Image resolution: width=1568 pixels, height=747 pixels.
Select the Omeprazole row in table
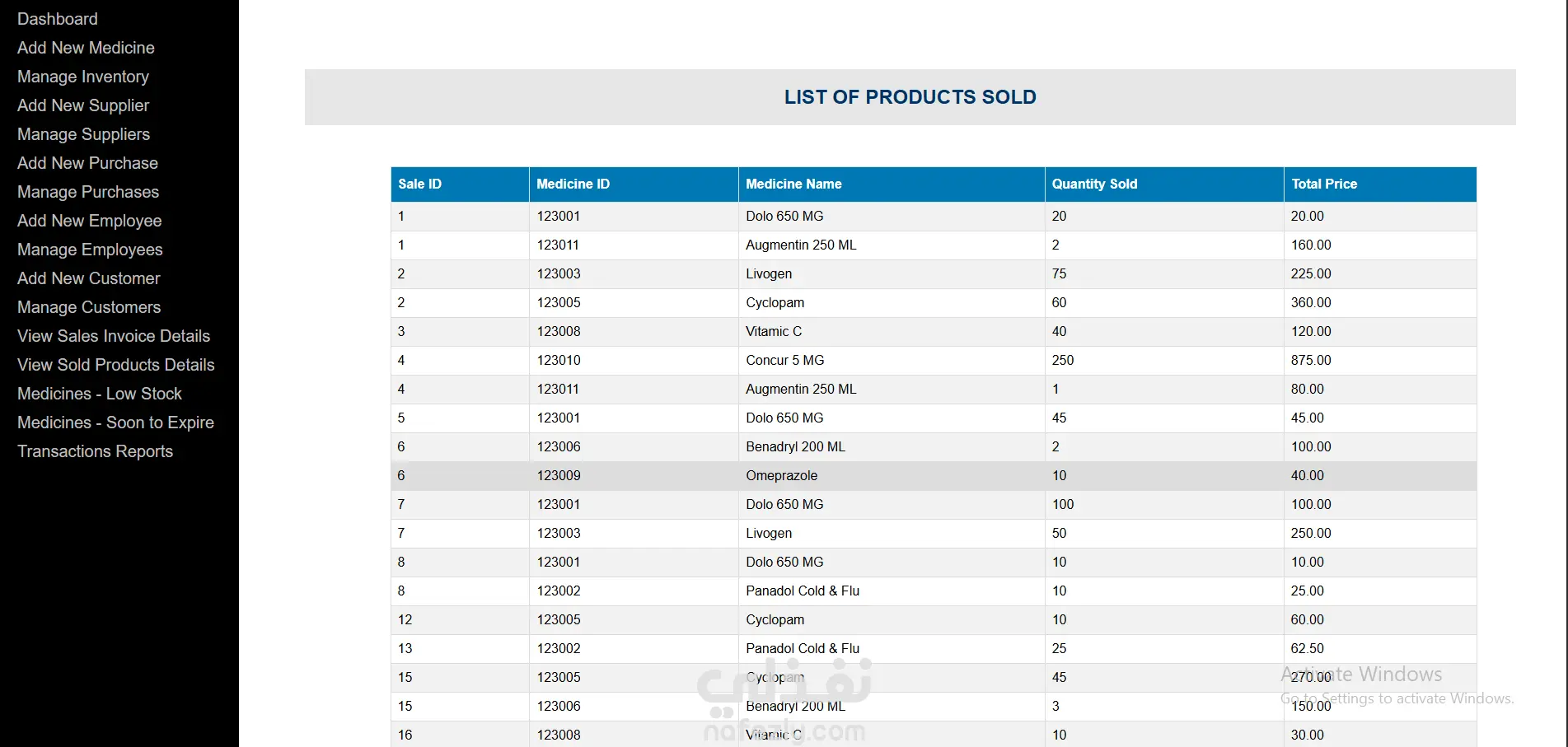pos(934,476)
